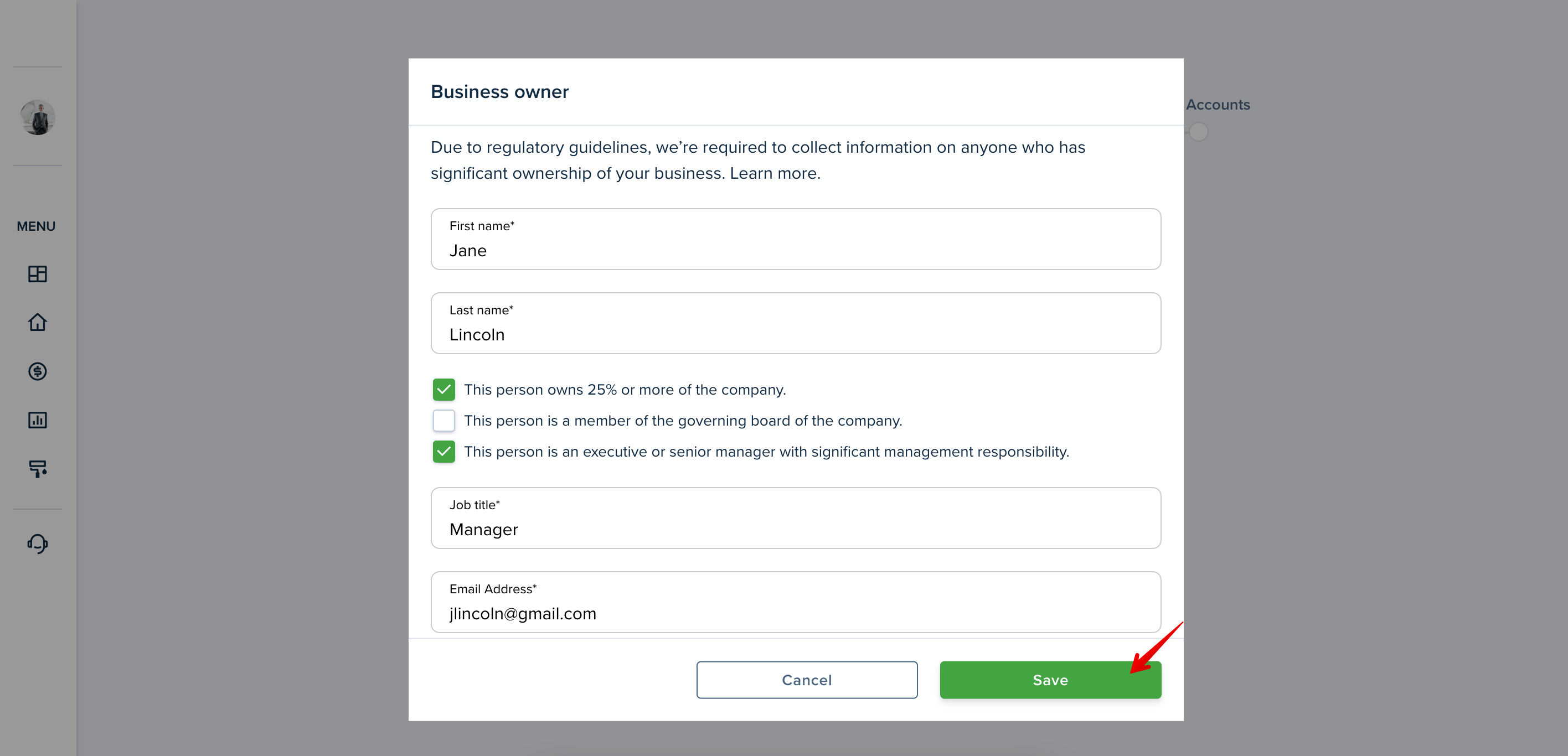The width and height of the screenshot is (1568, 756).
Task: Follow the 'Learn more.' link
Action: [775, 173]
